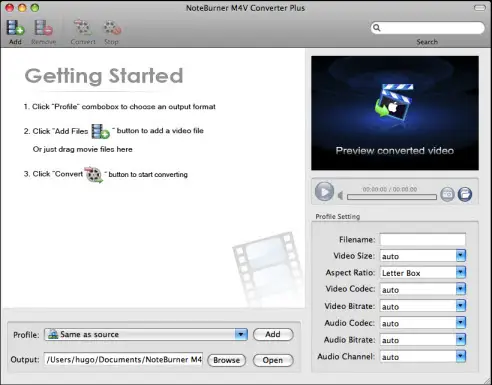Take a snapshot with the camera icon
This screenshot has width=492, height=385.
coord(447,194)
